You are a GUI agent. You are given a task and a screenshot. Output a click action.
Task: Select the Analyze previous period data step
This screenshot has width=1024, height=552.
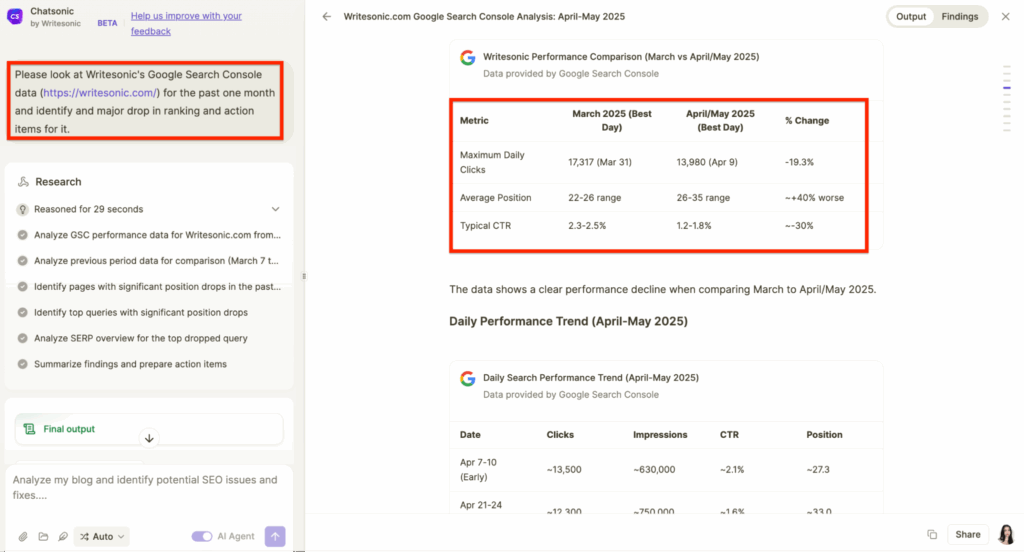click(x=156, y=261)
